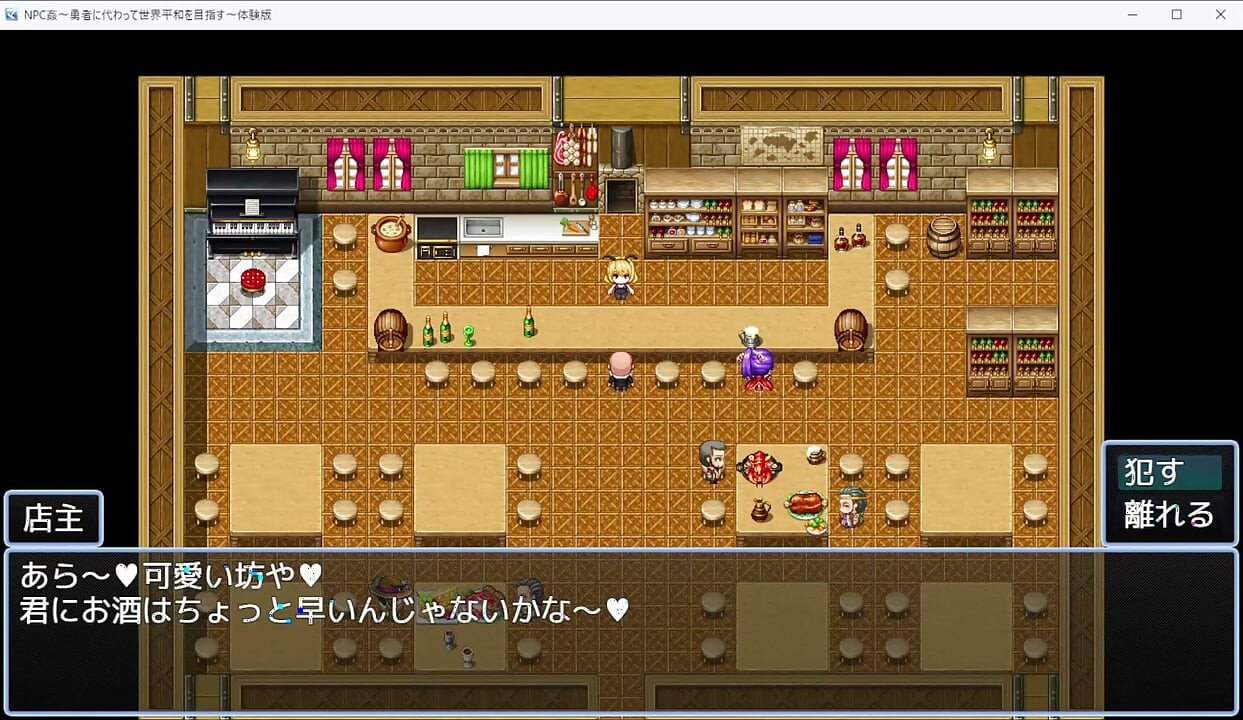Screen dimensions: 1243x720
Task: Click the red piano stool
Action: (253, 279)
